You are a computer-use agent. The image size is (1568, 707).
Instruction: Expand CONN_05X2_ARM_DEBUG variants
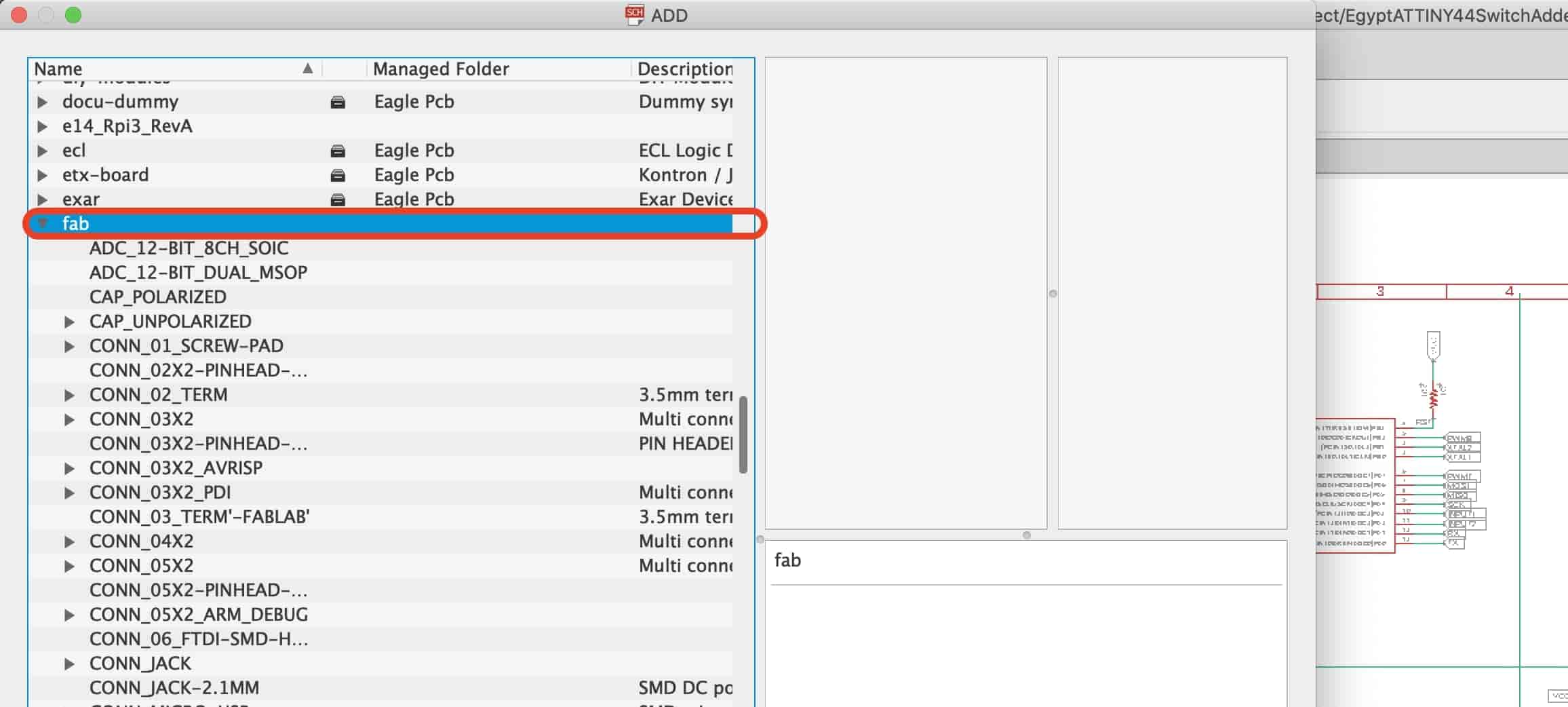click(x=69, y=615)
